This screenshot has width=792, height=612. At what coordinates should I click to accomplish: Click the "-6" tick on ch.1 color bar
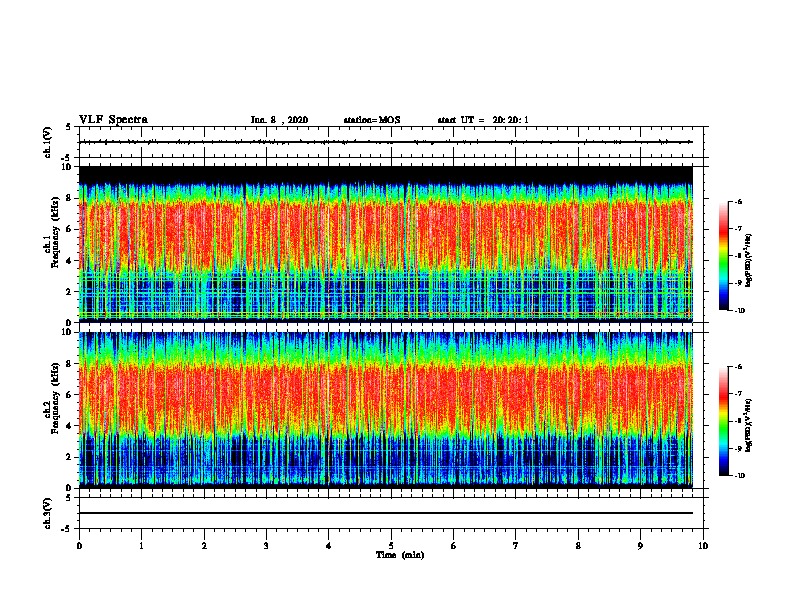pyautogui.click(x=738, y=202)
